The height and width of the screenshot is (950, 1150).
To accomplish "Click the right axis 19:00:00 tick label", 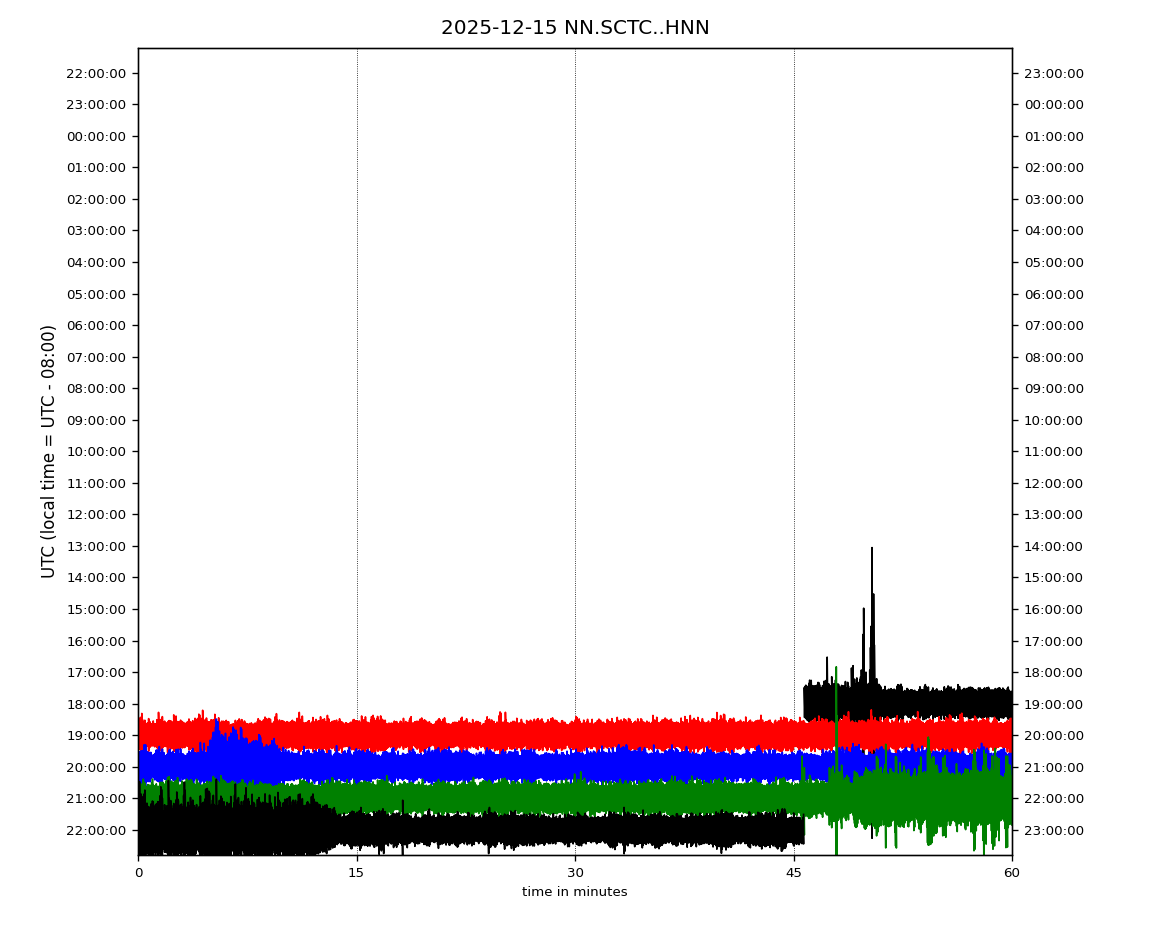I will point(1053,704).
